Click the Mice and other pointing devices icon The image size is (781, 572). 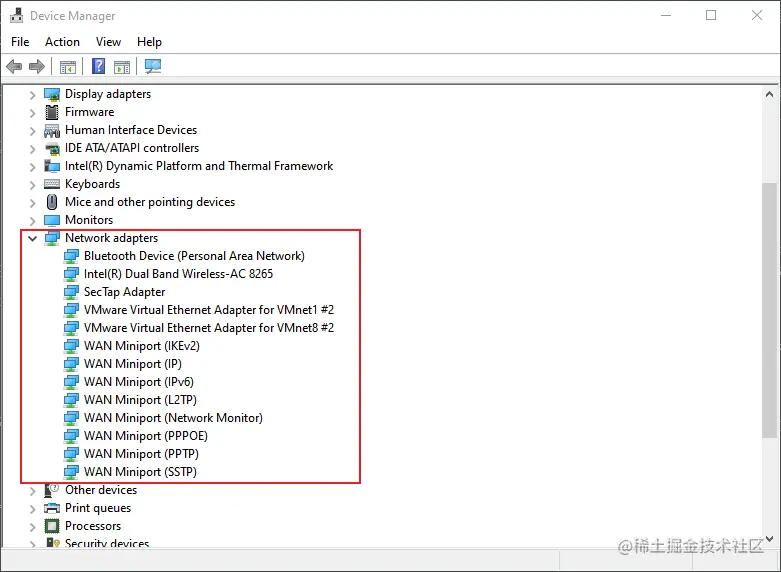[52, 202]
